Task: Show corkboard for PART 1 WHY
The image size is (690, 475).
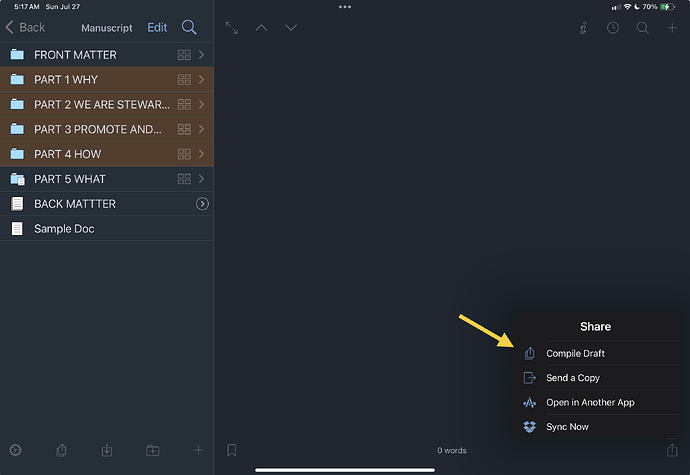Action: click(x=184, y=79)
